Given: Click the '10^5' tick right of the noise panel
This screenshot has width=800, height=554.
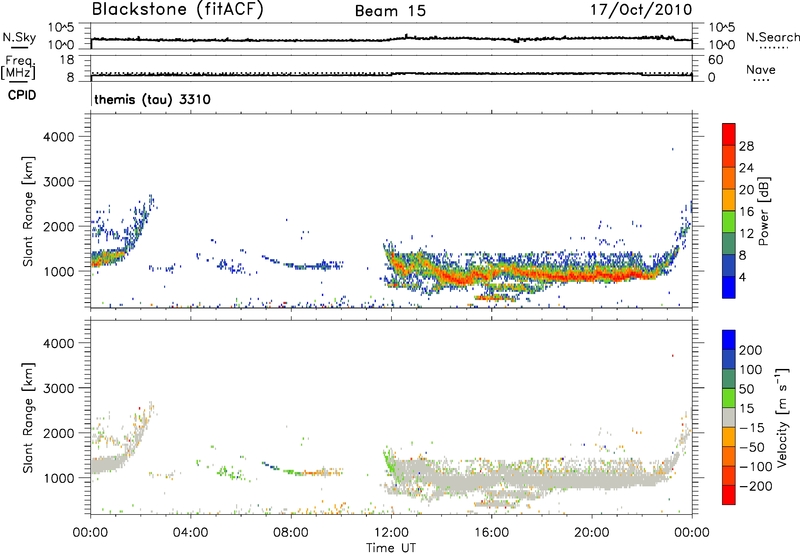Looking at the screenshot, I should pyautogui.click(x=722, y=27).
